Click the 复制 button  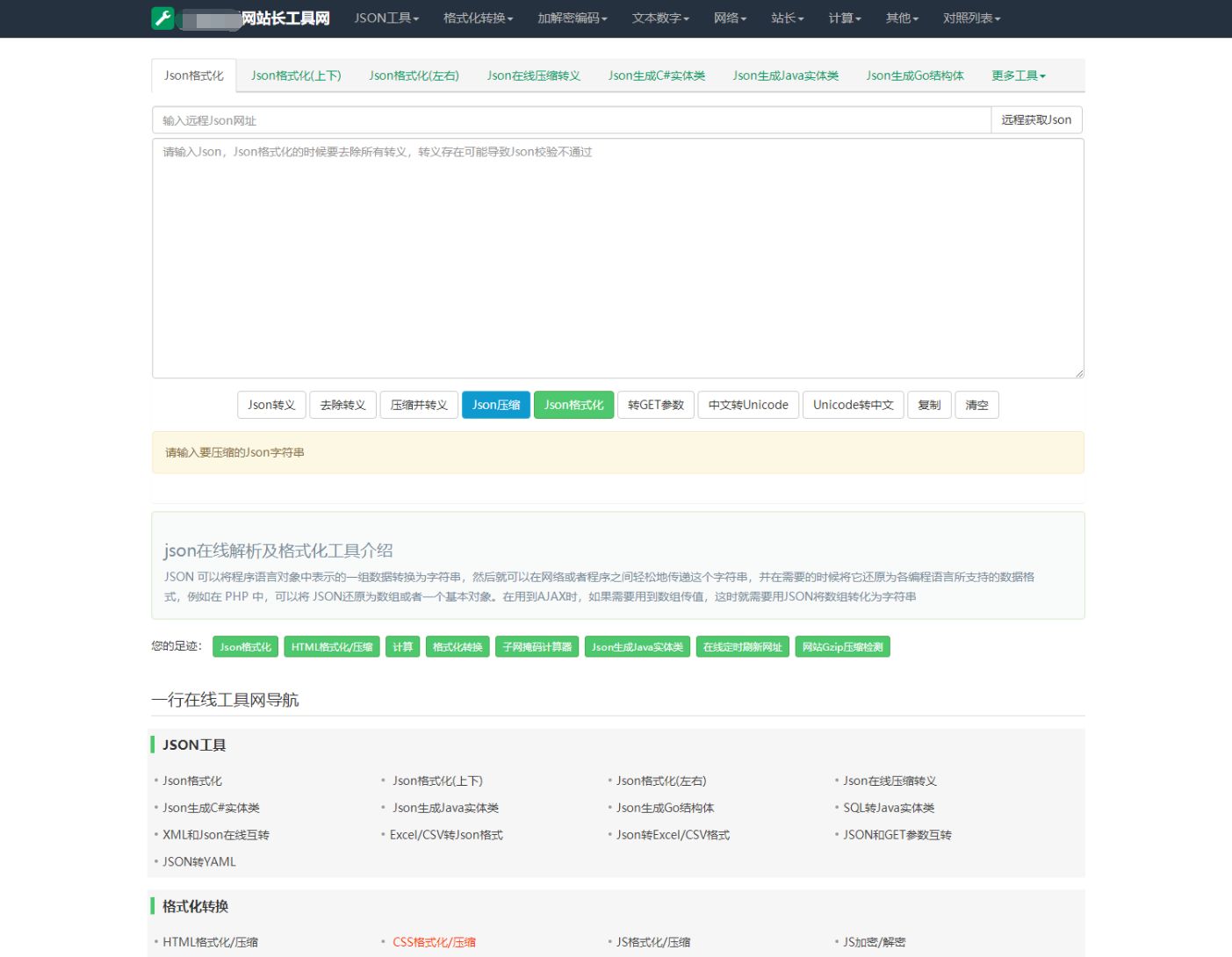(928, 405)
